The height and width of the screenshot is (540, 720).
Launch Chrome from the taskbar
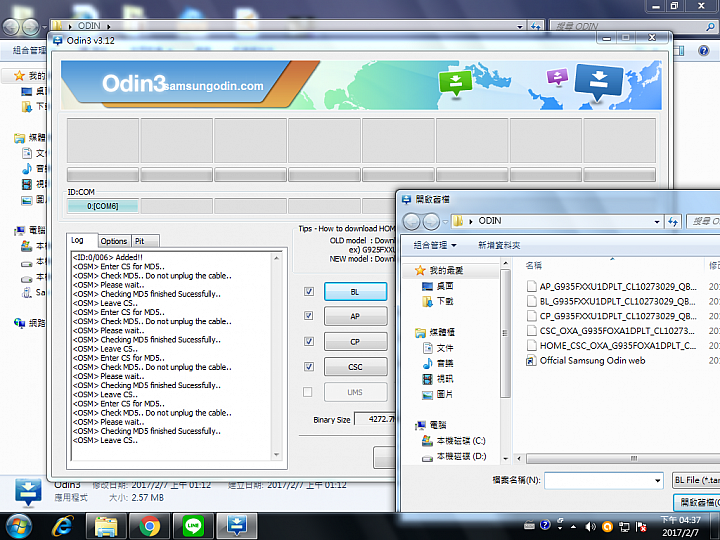tap(149, 526)
